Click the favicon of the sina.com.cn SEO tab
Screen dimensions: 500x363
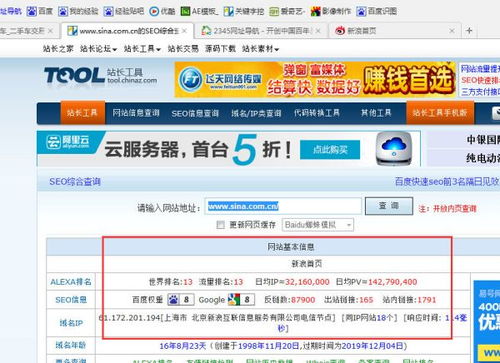(72, 31)
